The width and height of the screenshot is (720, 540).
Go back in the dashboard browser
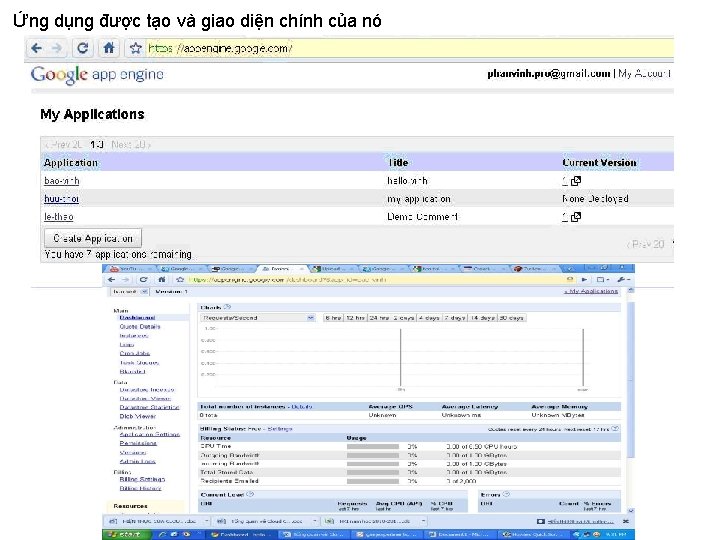[x=112, y=280]
